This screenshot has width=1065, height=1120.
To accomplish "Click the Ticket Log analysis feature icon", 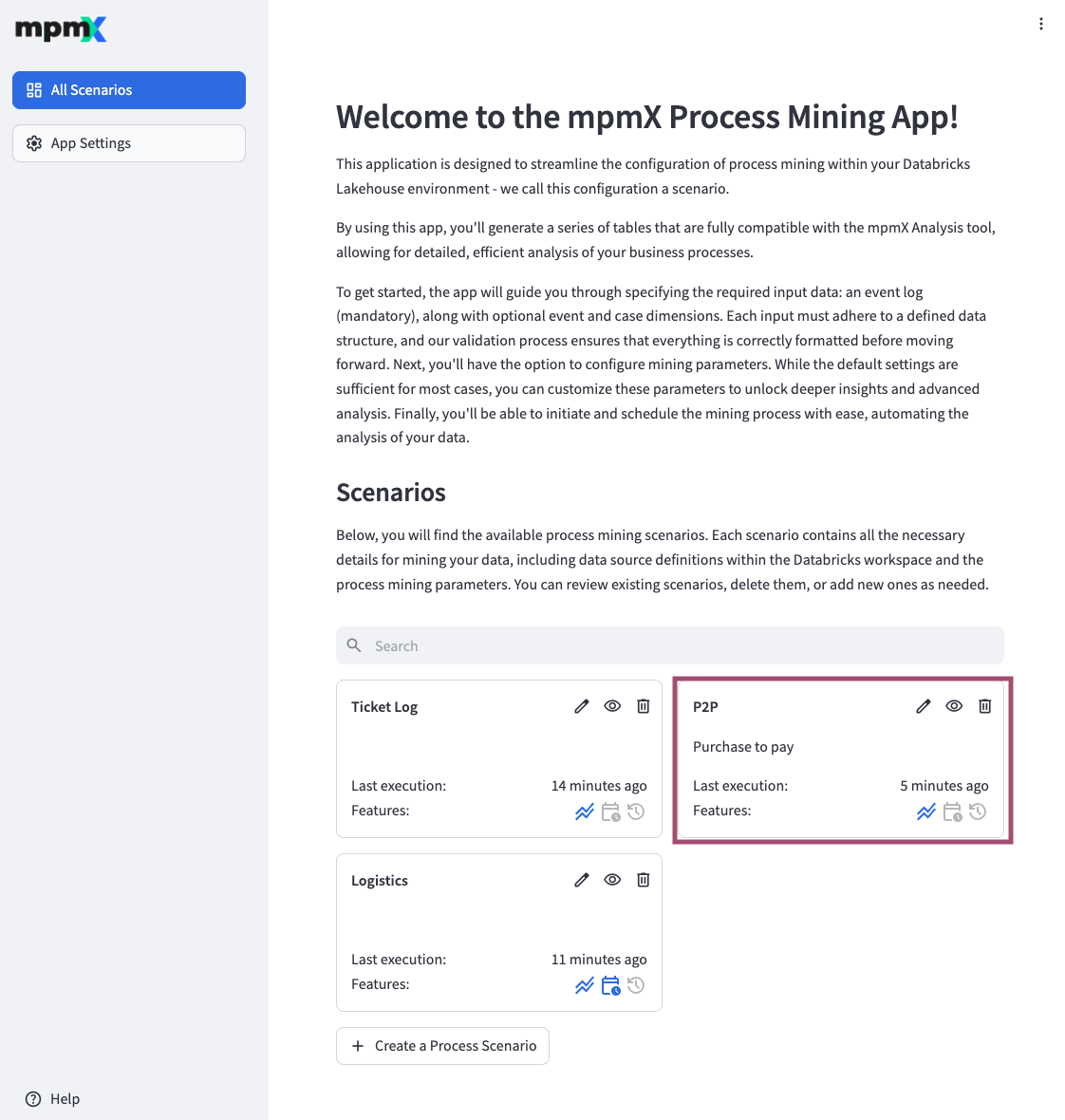I will pyautogui.click(x=585, y=812).
